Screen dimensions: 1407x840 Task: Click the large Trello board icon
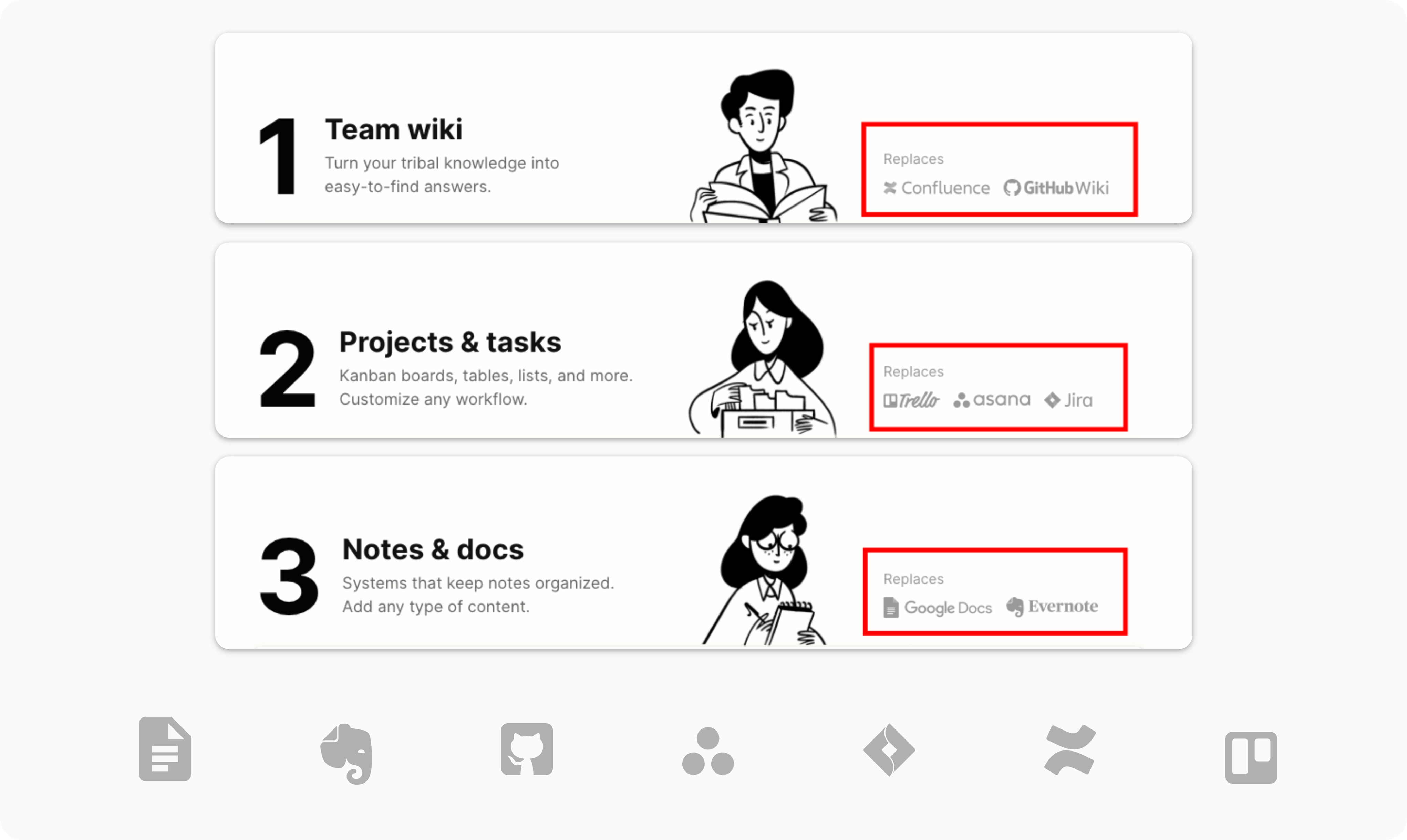tap(1251, 757)
